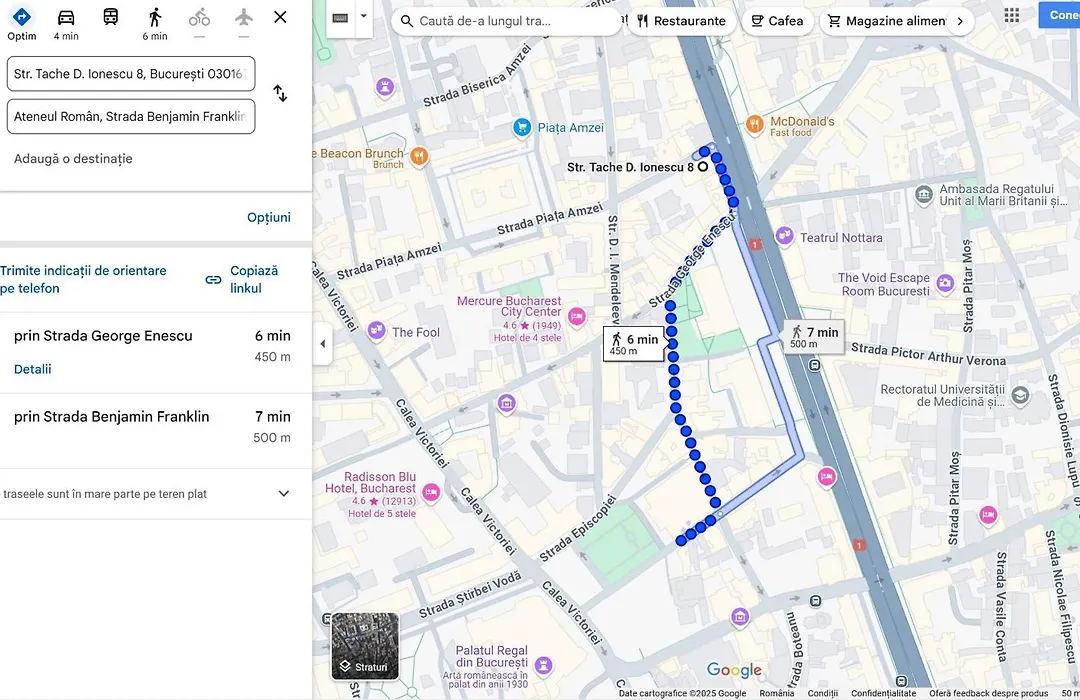Viewport: 1080px width, 700px height.
Task: Add a destination to the route
Action: click(73, 158)
